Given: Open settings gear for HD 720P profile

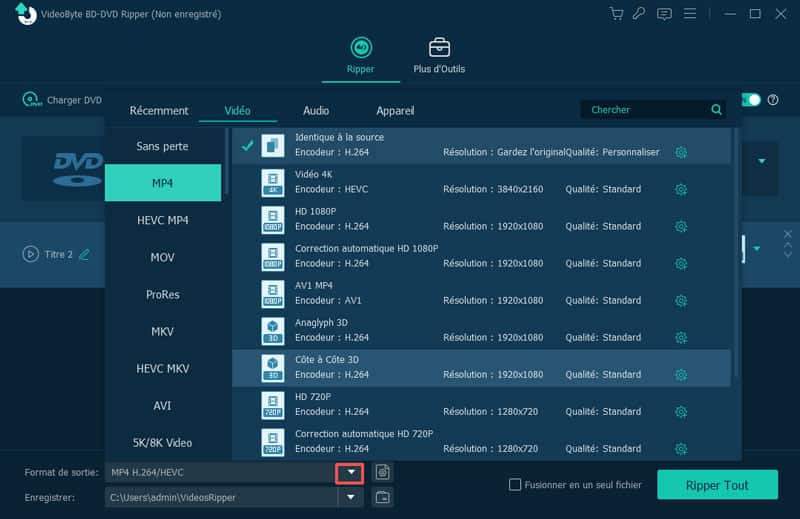Looking at the screenshot, I should coord(681,412).
